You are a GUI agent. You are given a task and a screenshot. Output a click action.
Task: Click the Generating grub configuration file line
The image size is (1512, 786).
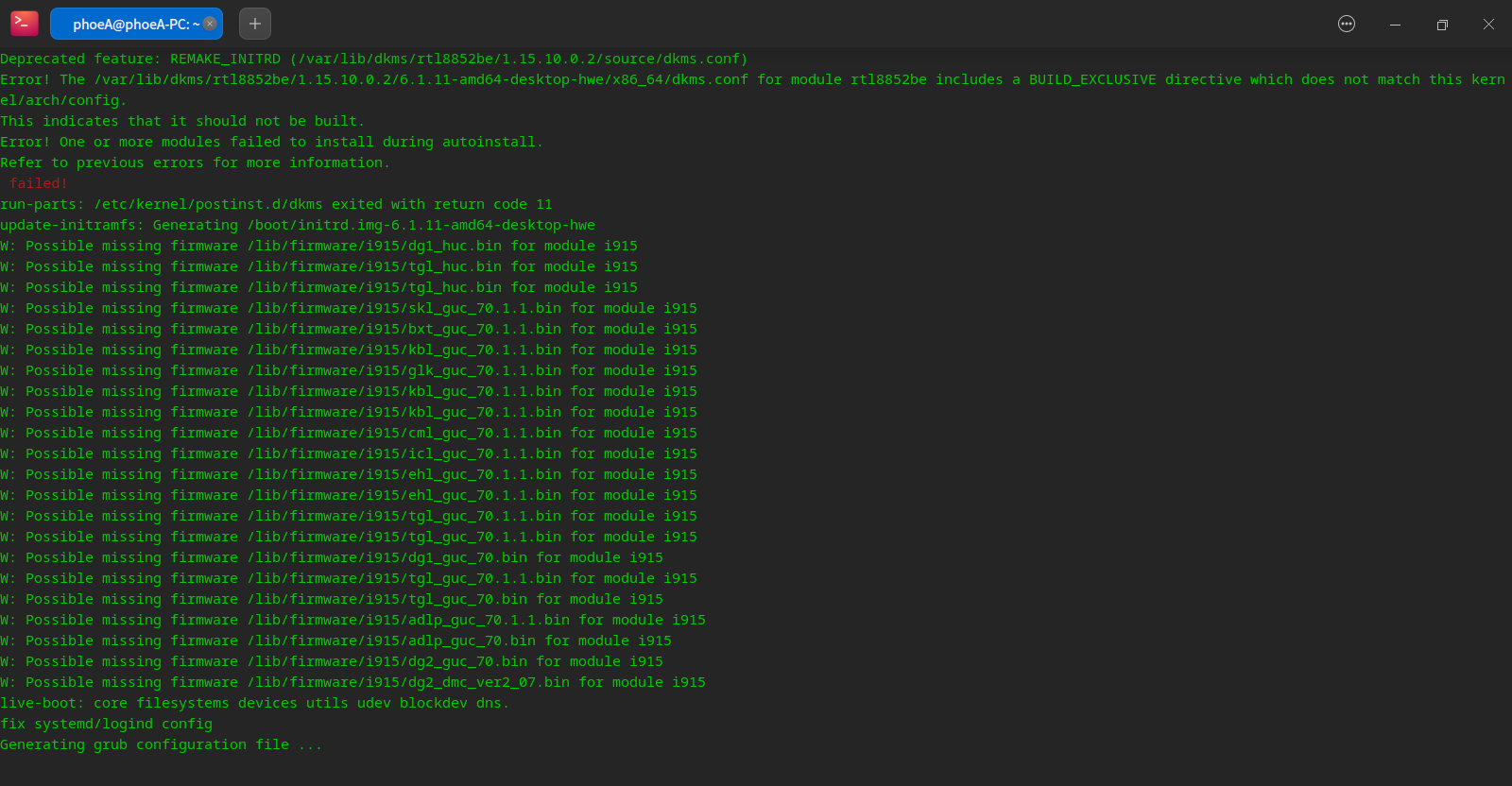click(x=161, y=744)
